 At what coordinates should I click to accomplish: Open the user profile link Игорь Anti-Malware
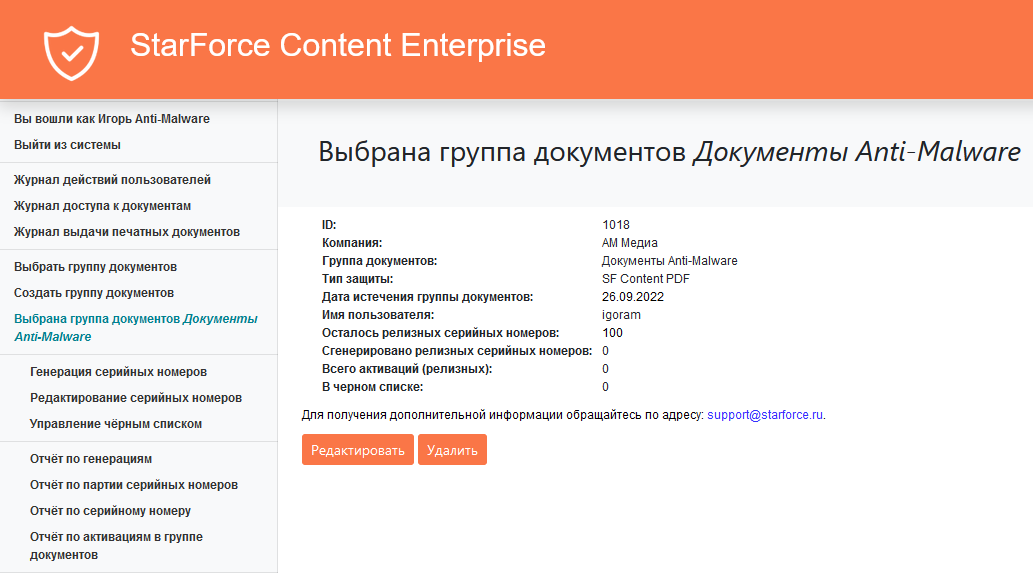pos(111,119)
